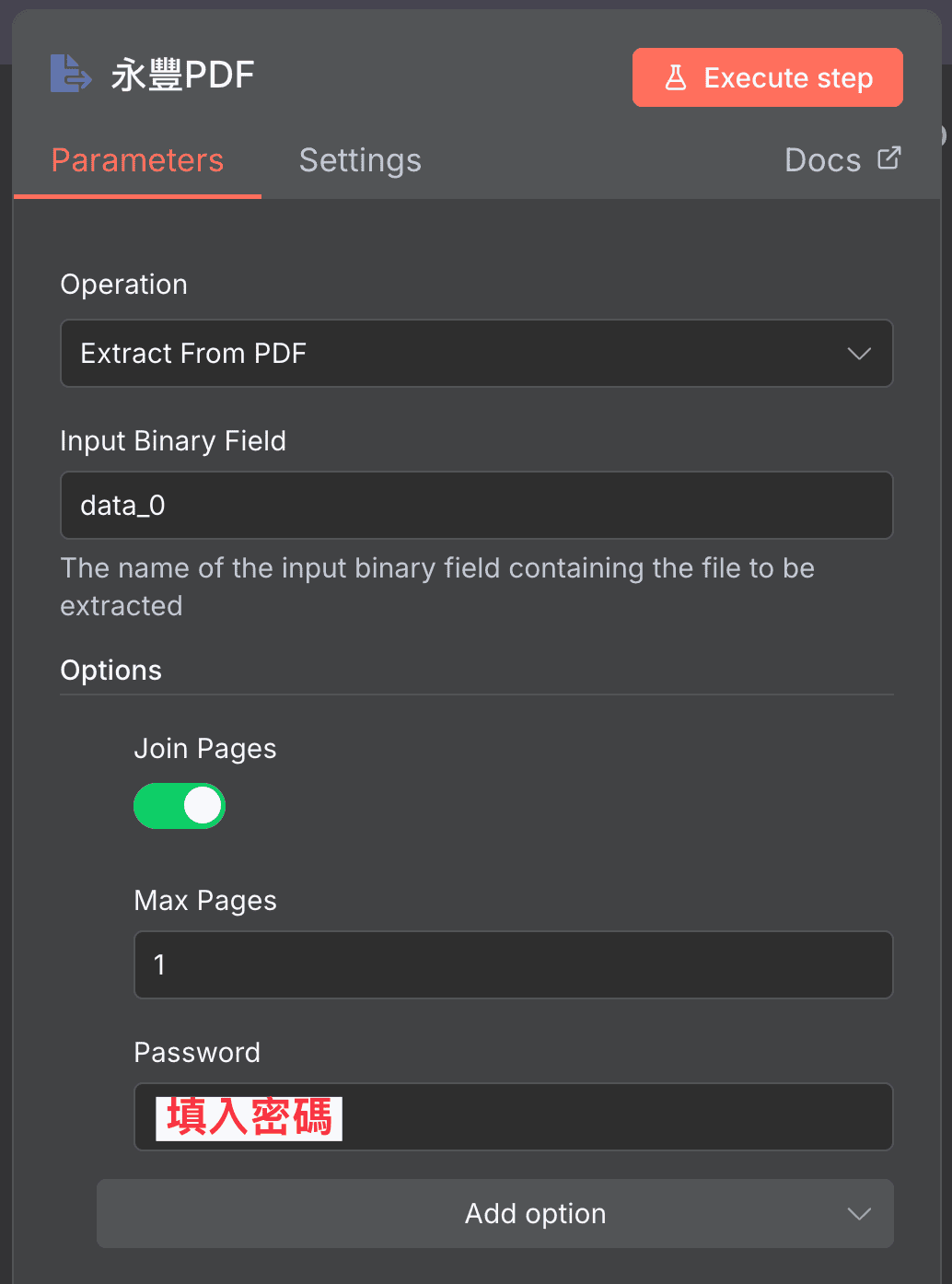Open the Docs documentation link
The image size is (952, 1284).
[x=822, y=159]
